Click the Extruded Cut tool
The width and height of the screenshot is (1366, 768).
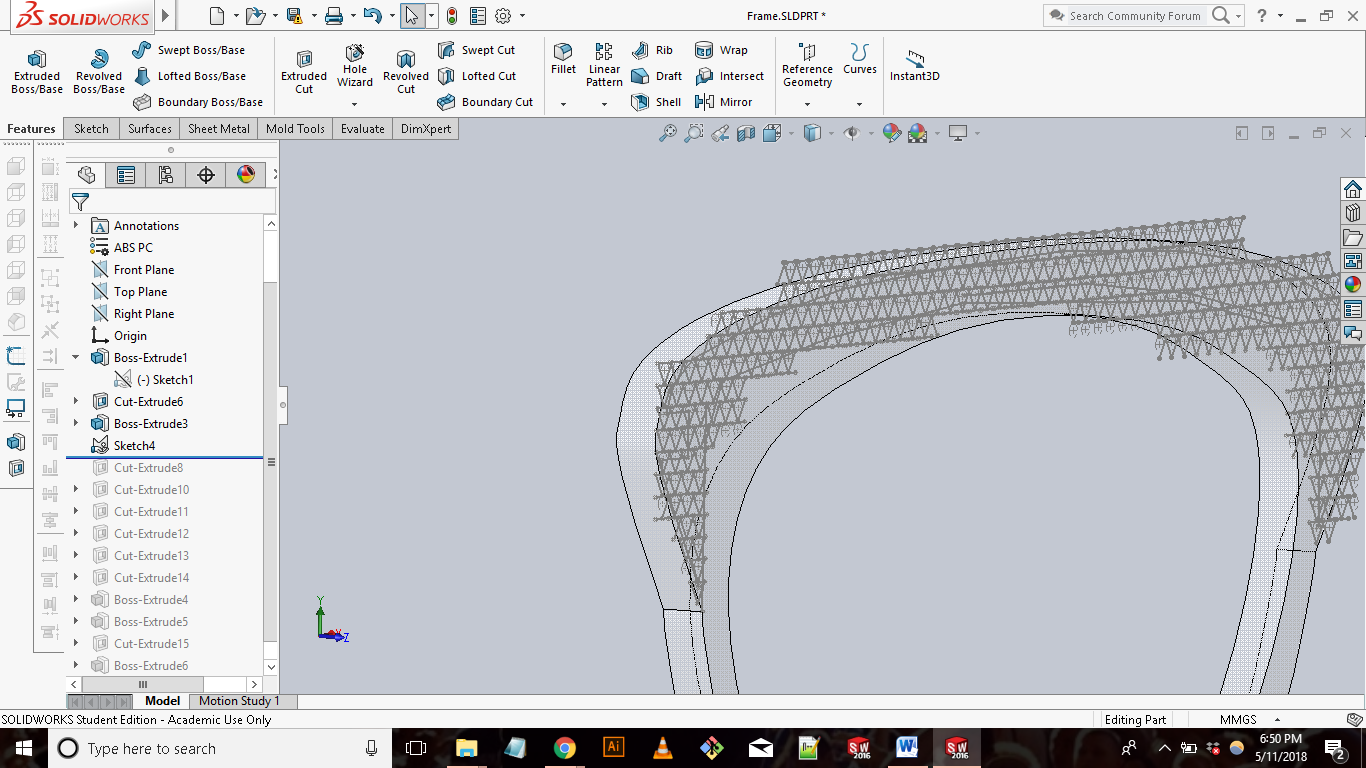pyautogui.click(x=304, y=72)
